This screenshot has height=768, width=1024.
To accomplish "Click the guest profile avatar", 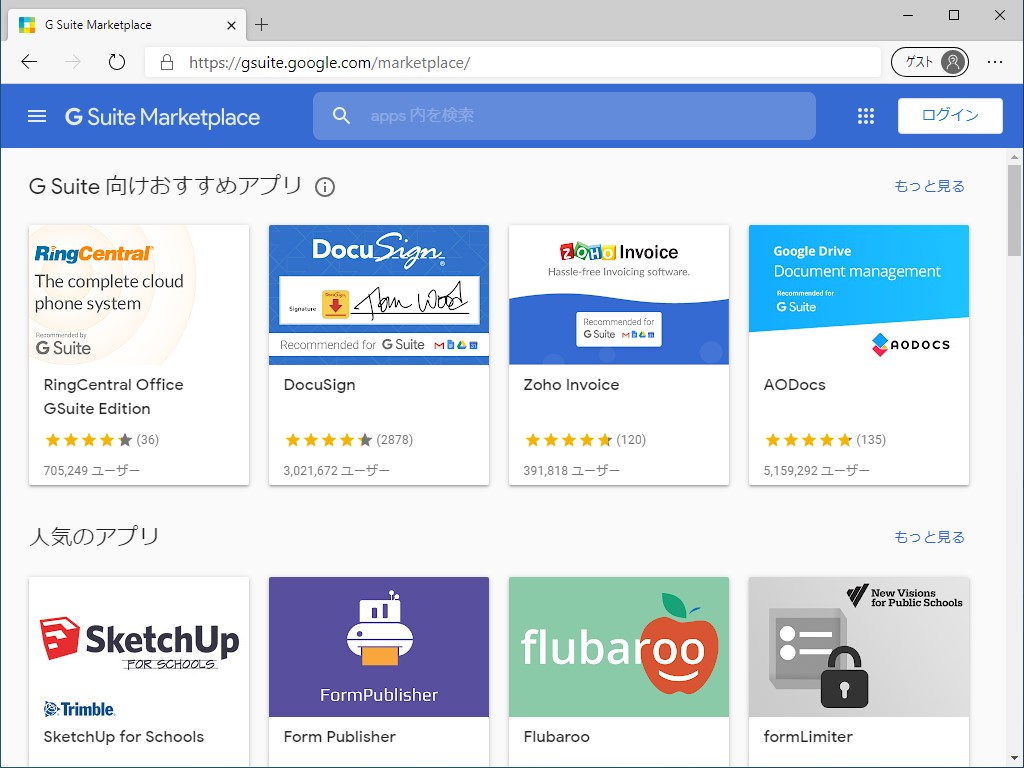I will pos(953,61).
